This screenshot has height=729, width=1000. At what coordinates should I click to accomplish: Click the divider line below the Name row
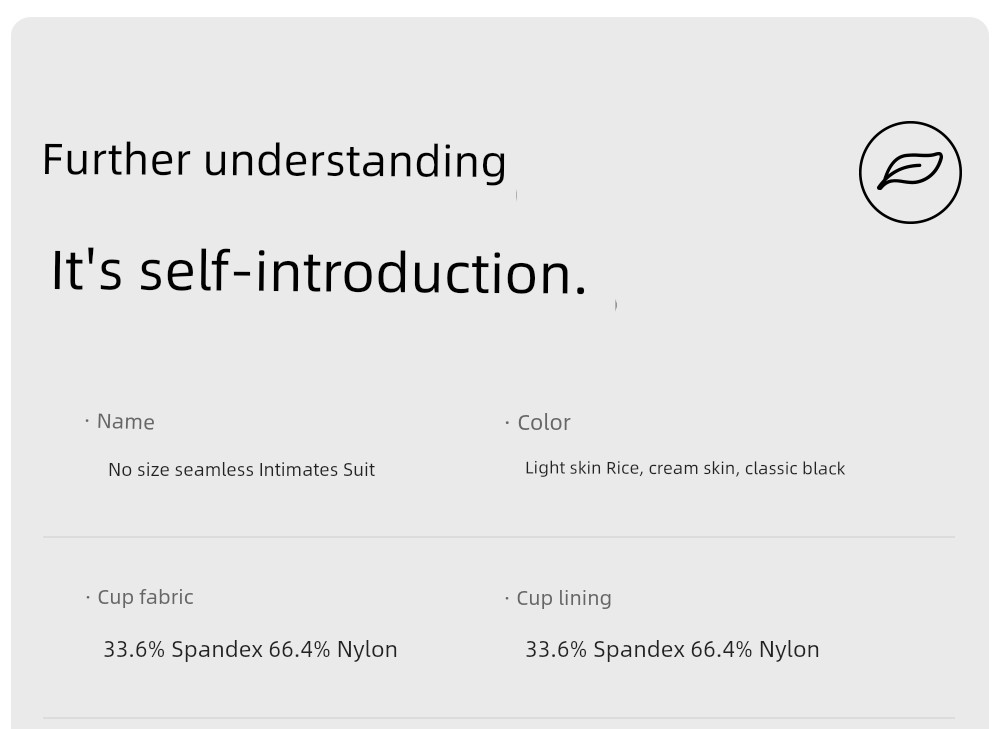click(499, 537)
